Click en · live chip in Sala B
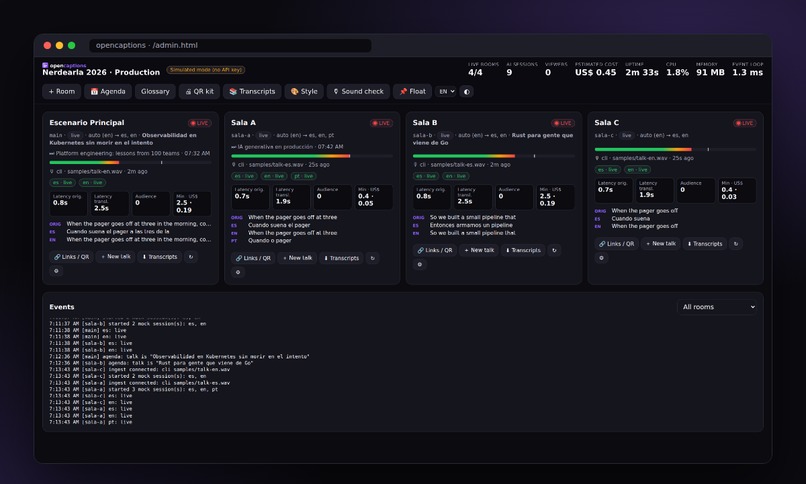 click(455, 176)
